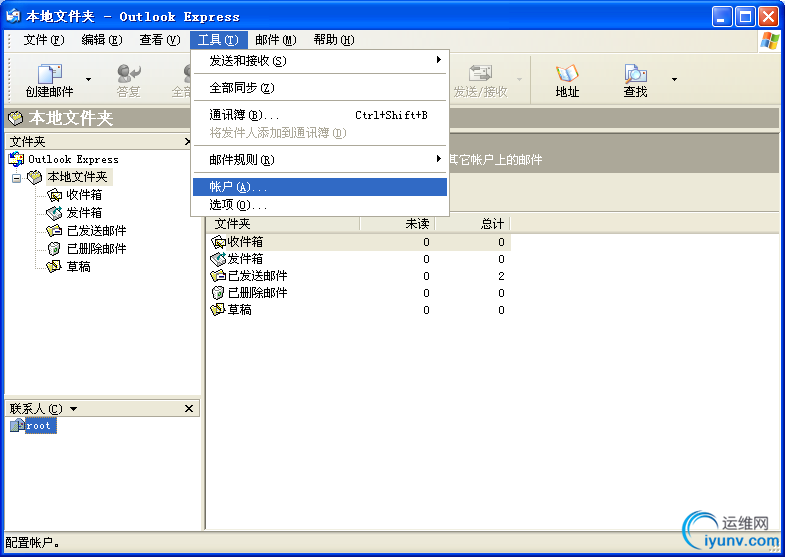Select 发件箱 row icon in folder list
Image resolution: width=785 pixels, height=557 pixels.
[x=218, y=259]
